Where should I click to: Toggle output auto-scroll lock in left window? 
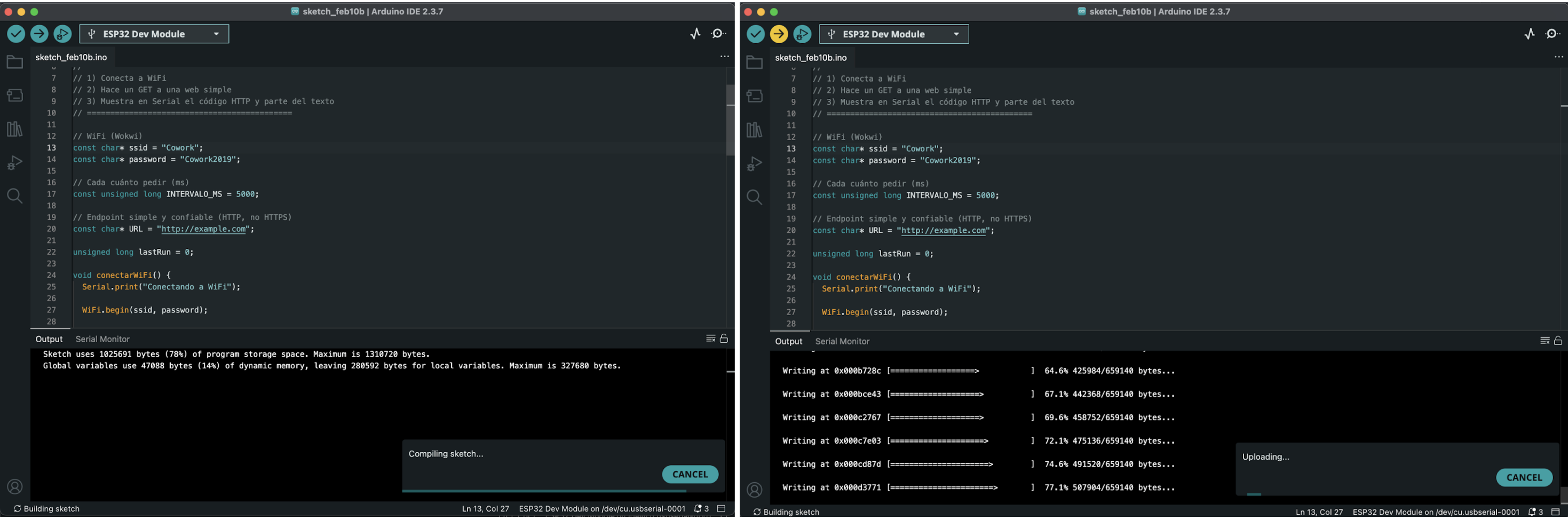(x=724, y=339)
